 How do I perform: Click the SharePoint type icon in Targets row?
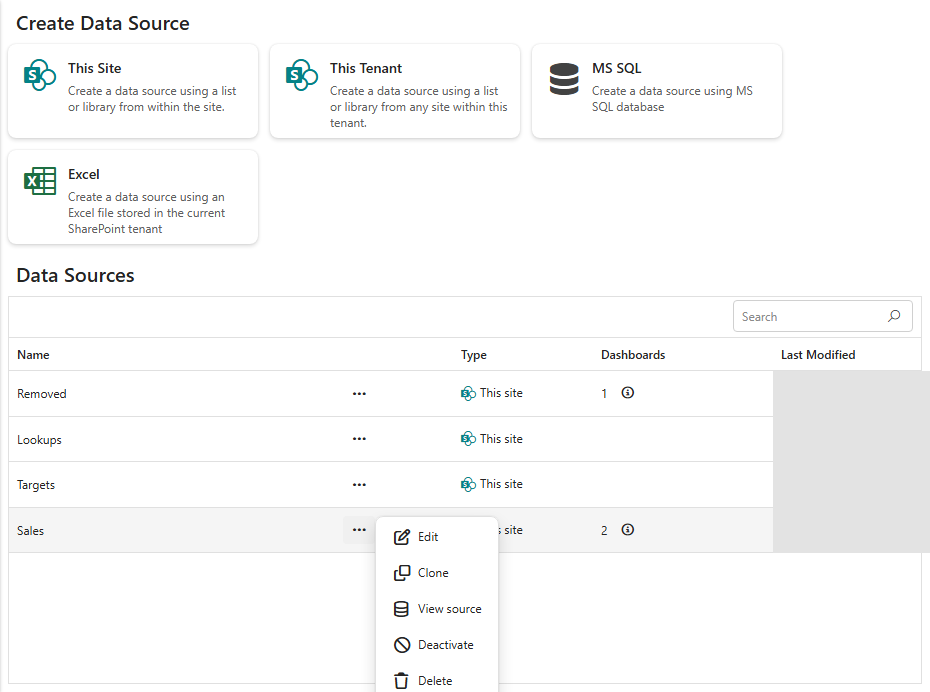[x=468, y=484]
